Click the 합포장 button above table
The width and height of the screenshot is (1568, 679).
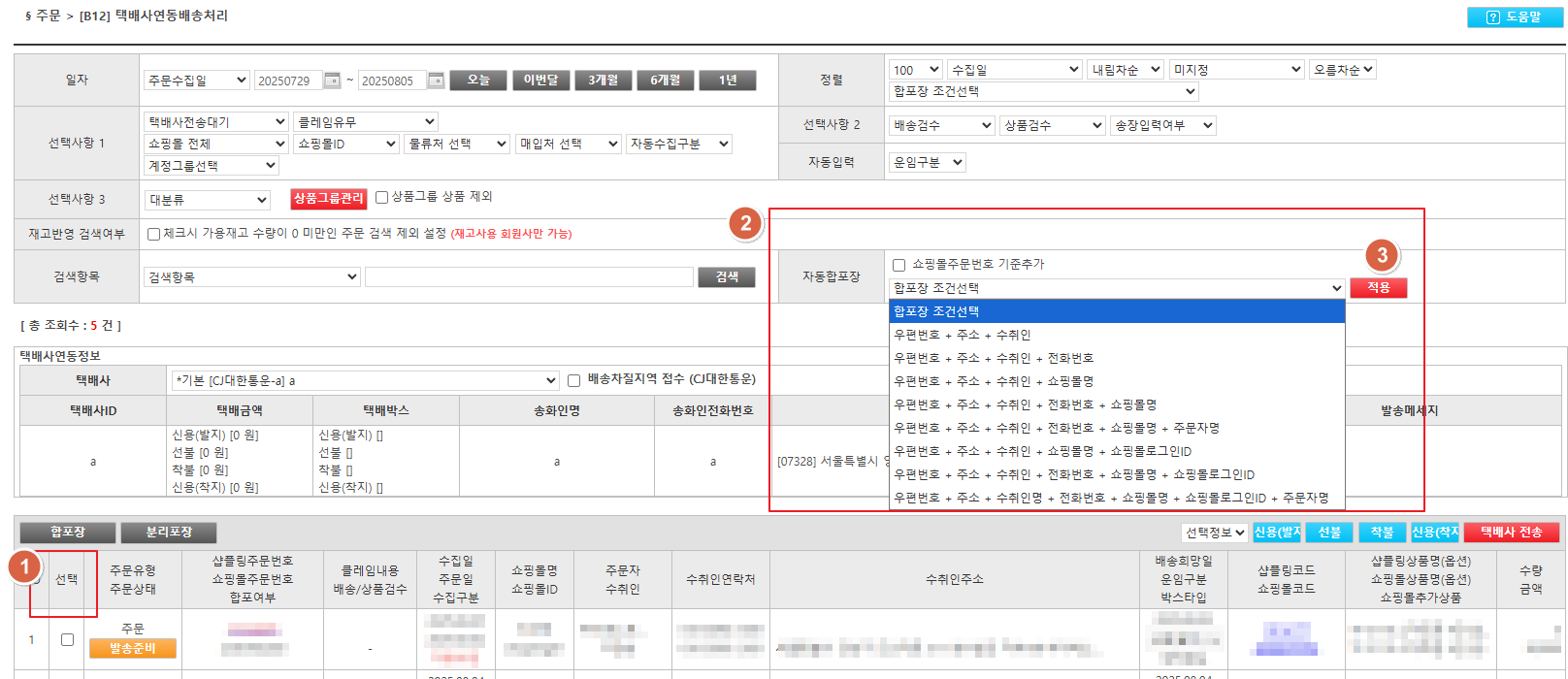click(x=68, y=533)
